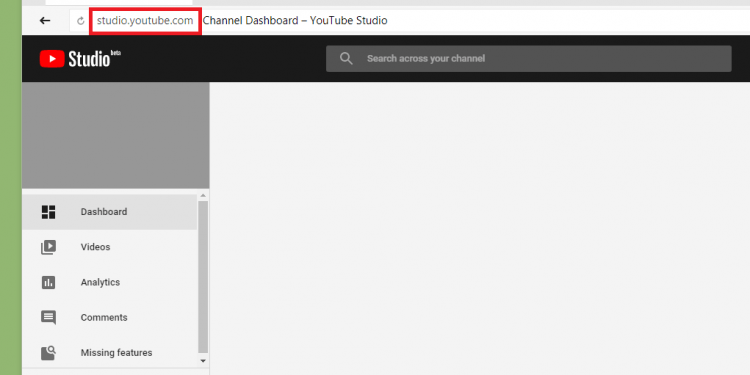Click the gray channel banner placeholder
This screenshot has height=375, width=750.
click(x=116, y=135)
